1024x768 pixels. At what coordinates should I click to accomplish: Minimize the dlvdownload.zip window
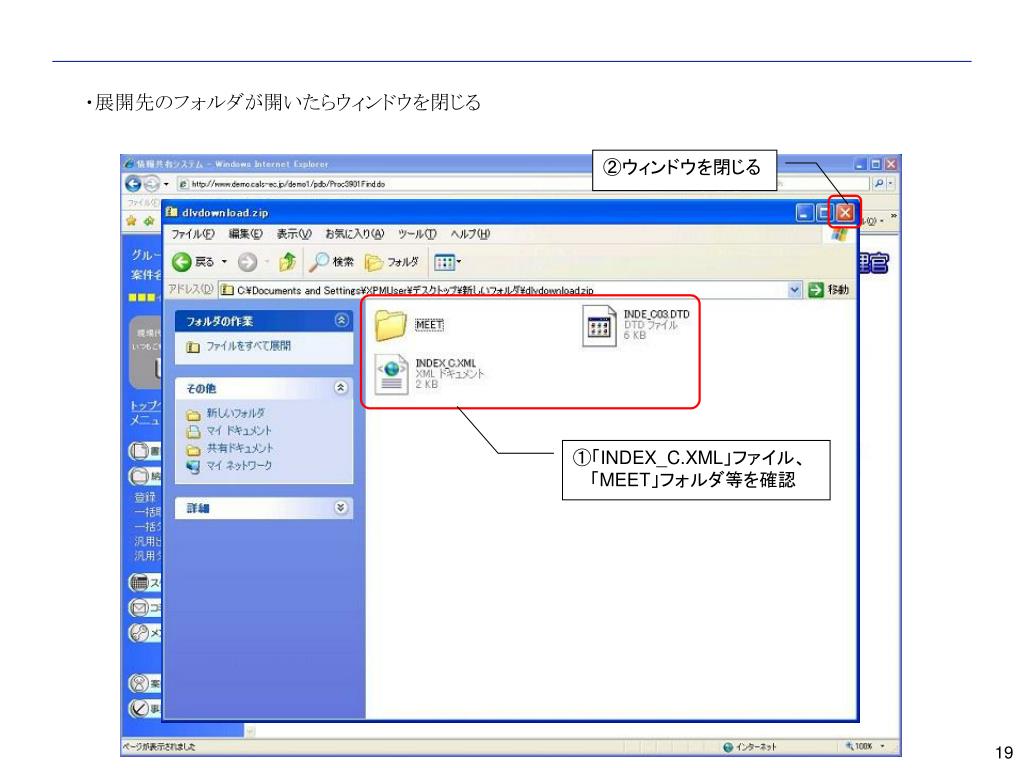(805, 212)
